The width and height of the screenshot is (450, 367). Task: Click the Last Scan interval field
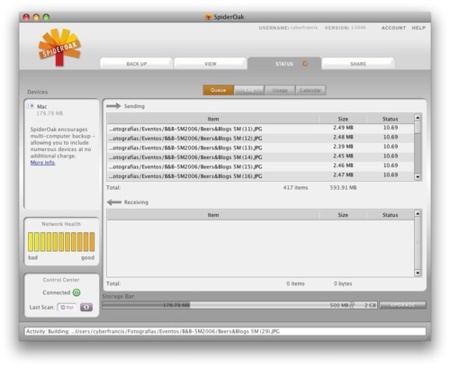[67, 307]
